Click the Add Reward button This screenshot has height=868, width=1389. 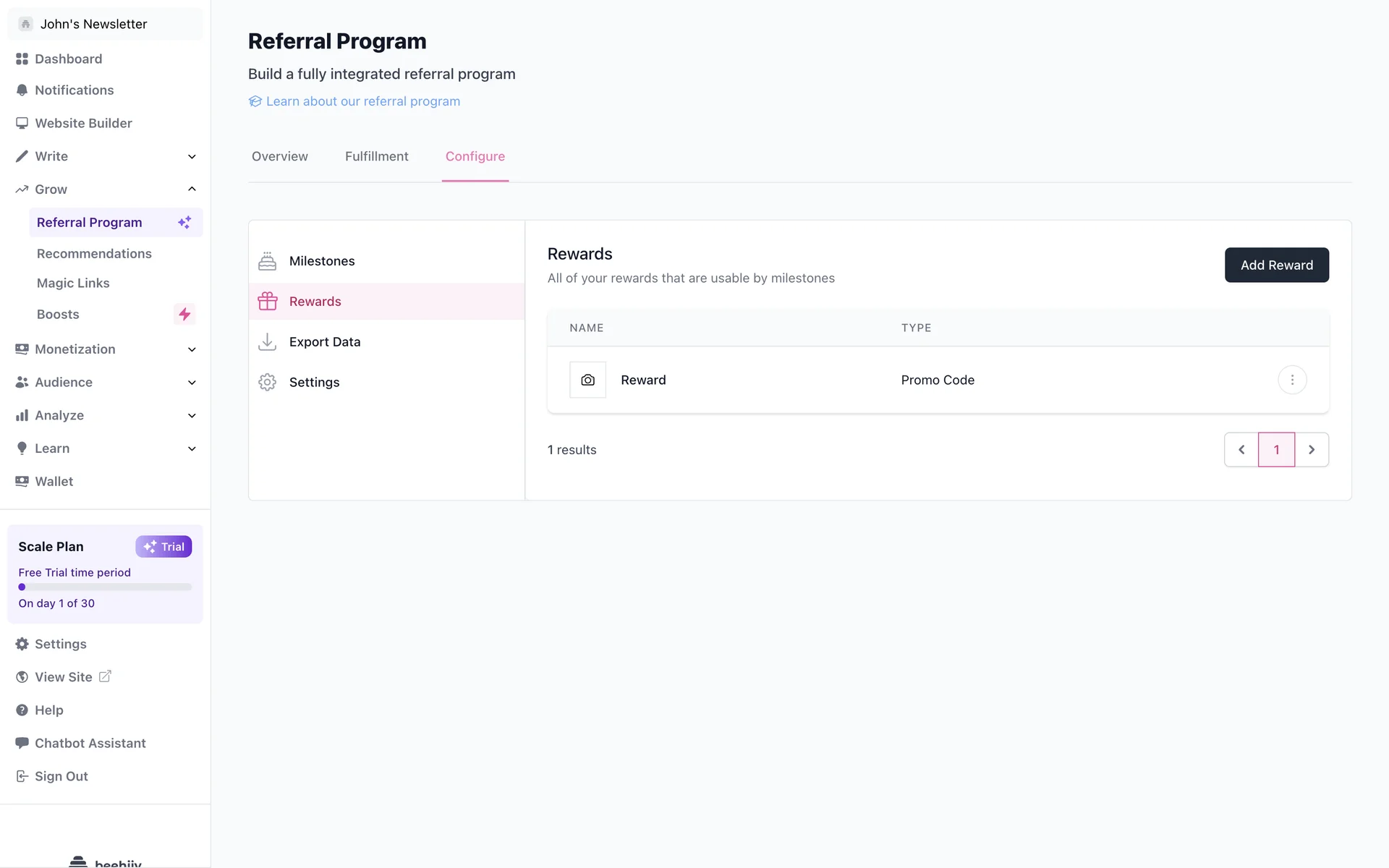click(x=1276, y=265)
